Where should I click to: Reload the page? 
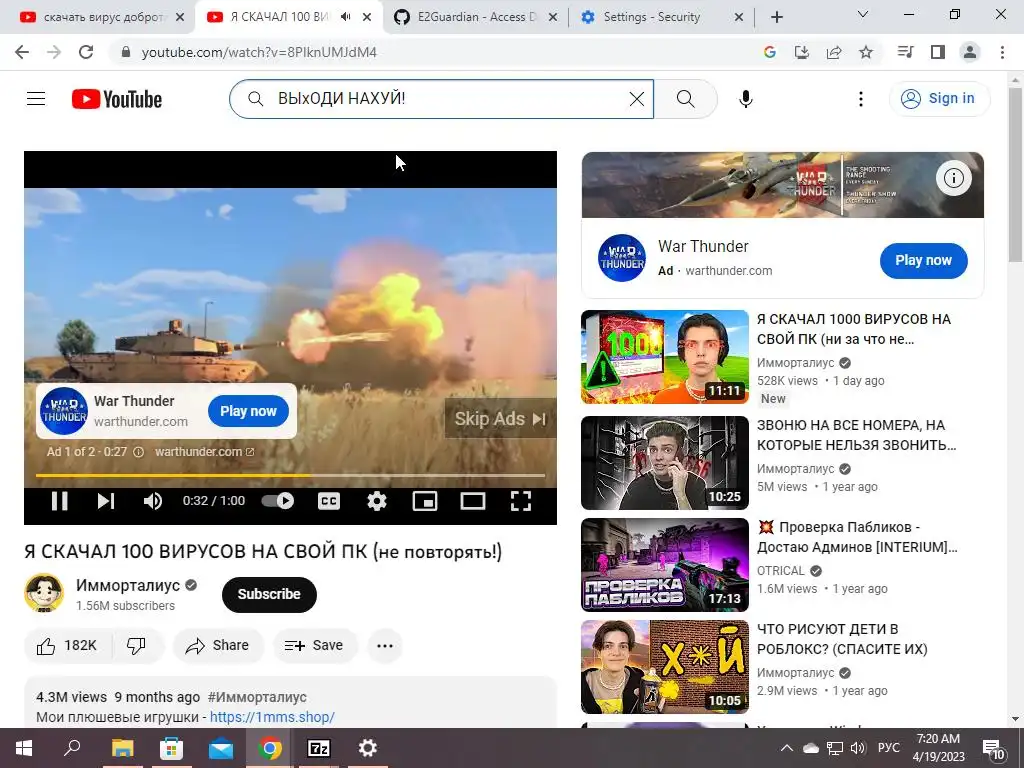pyautogui.click(x=86, y=52)
